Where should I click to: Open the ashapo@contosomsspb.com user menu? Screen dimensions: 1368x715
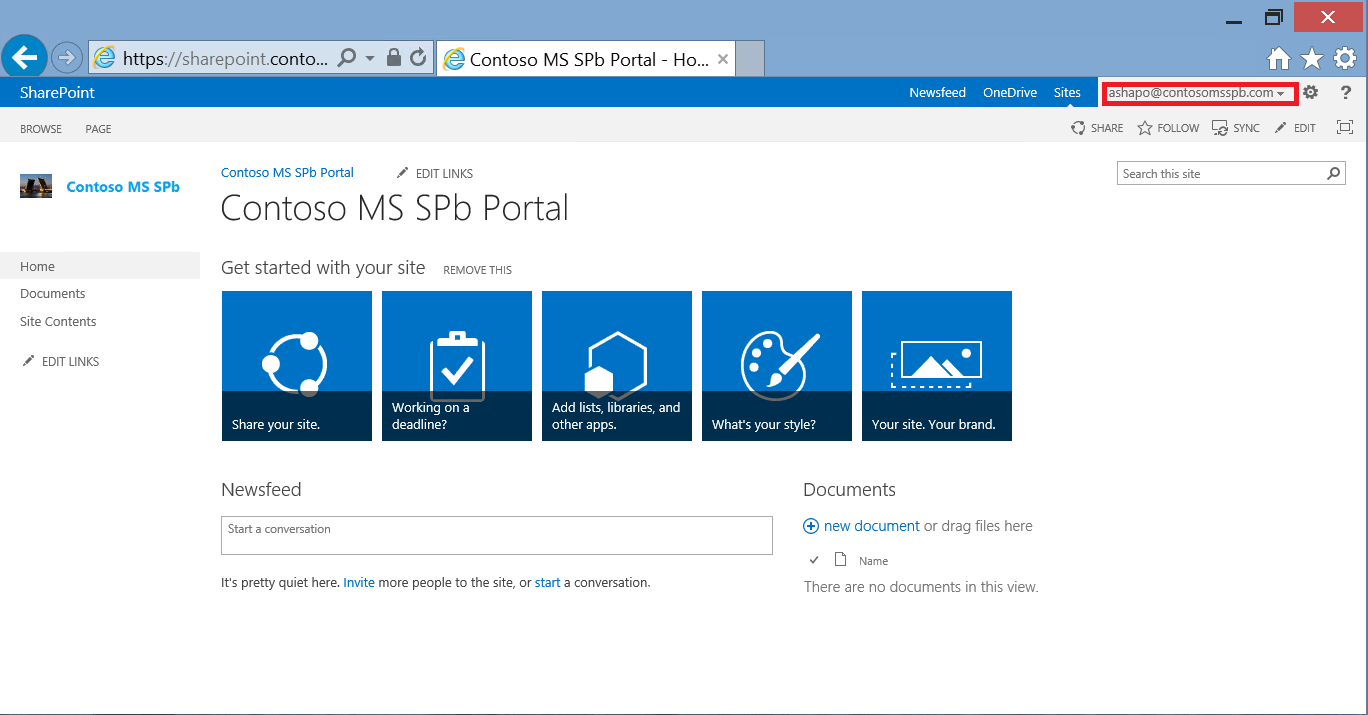pos(1196,93)
